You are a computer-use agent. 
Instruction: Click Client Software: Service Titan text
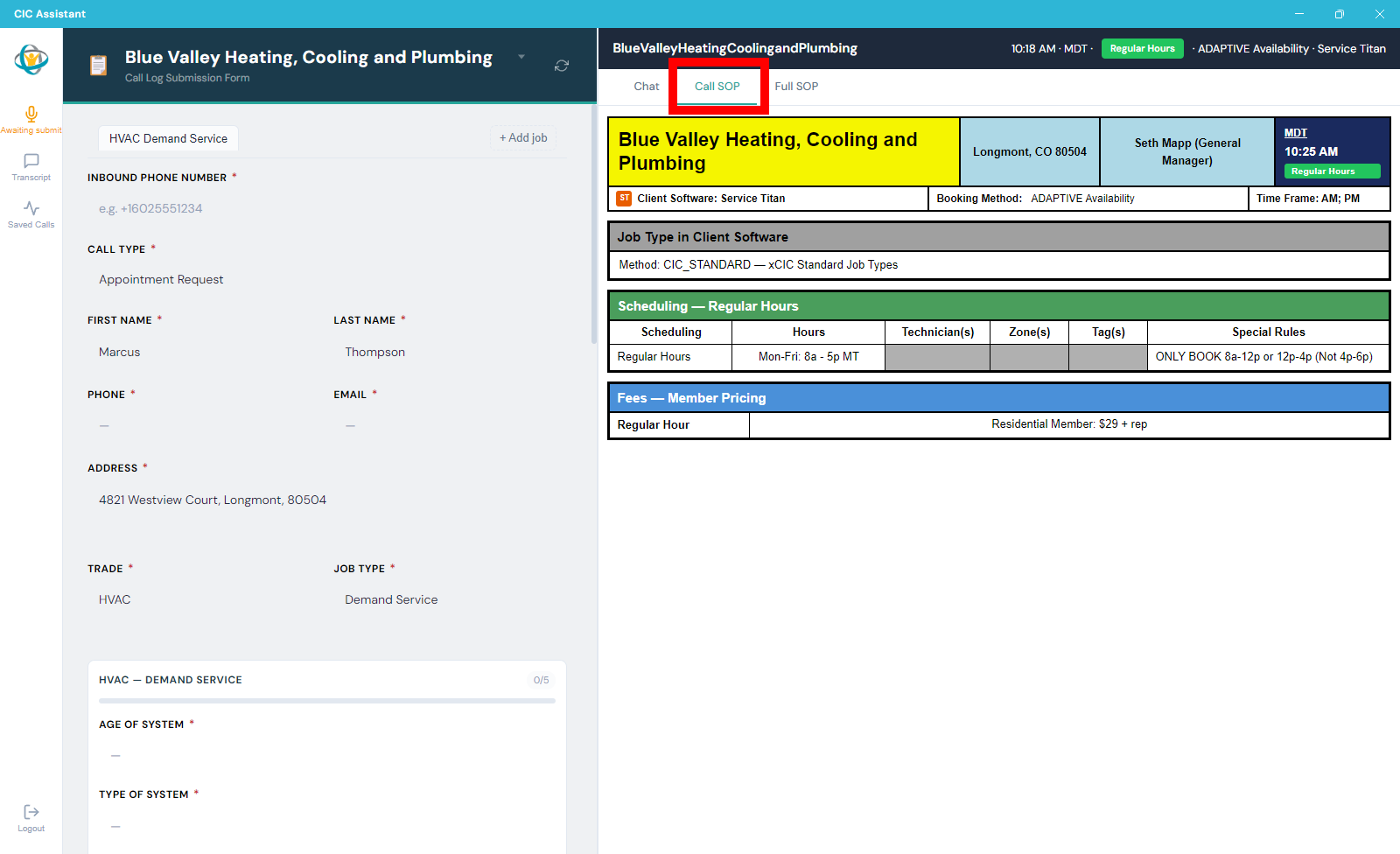click(x=710, y=199)
